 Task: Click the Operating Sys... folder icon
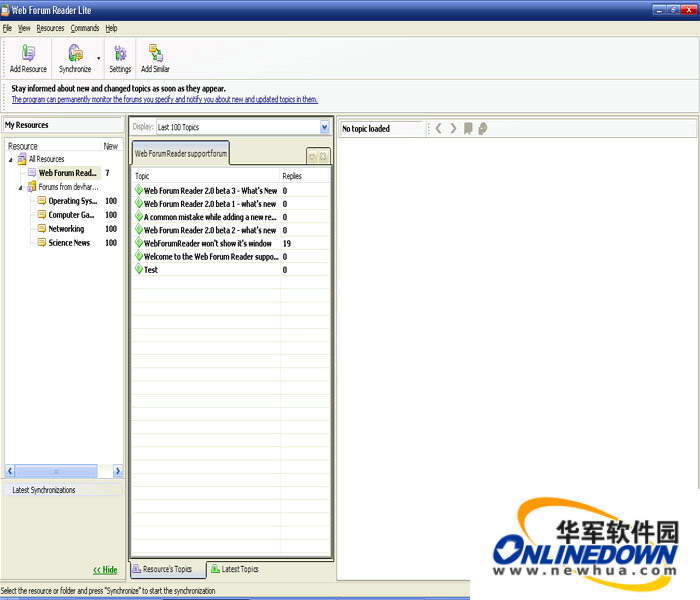tap(42, 200)
